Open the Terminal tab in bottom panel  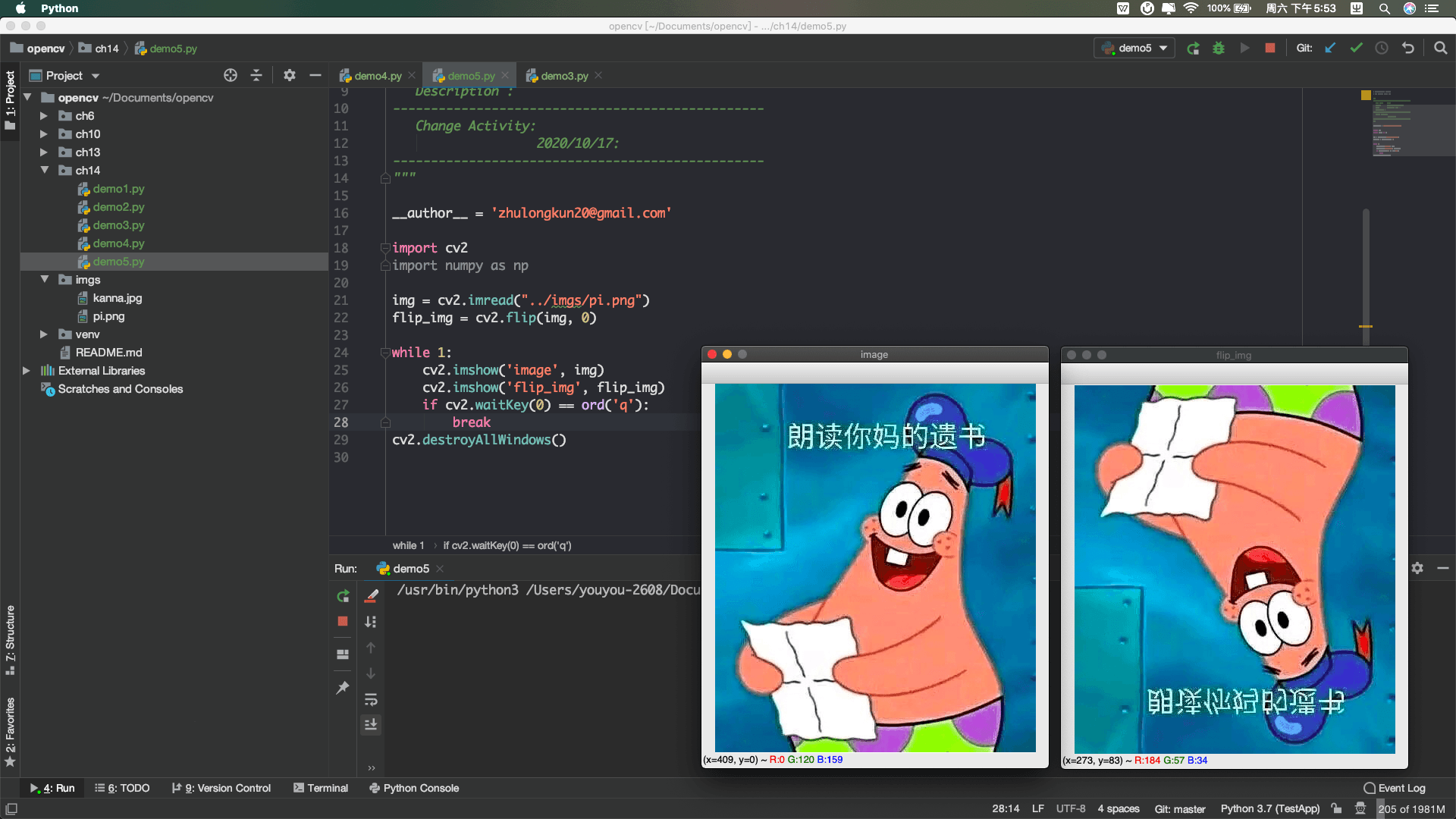[327, 787]
